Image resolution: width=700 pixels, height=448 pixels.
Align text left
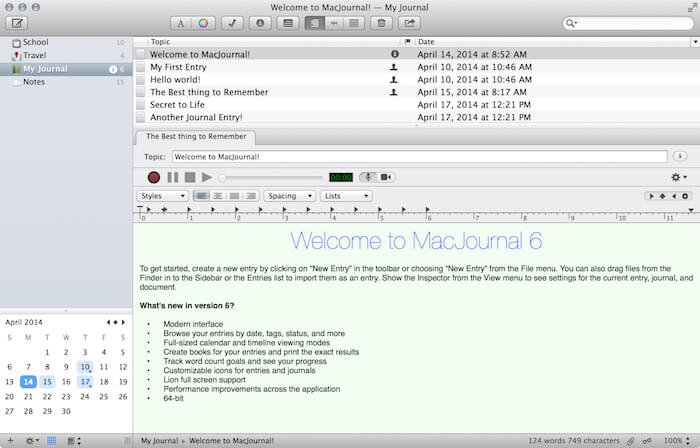pos(201,196)
